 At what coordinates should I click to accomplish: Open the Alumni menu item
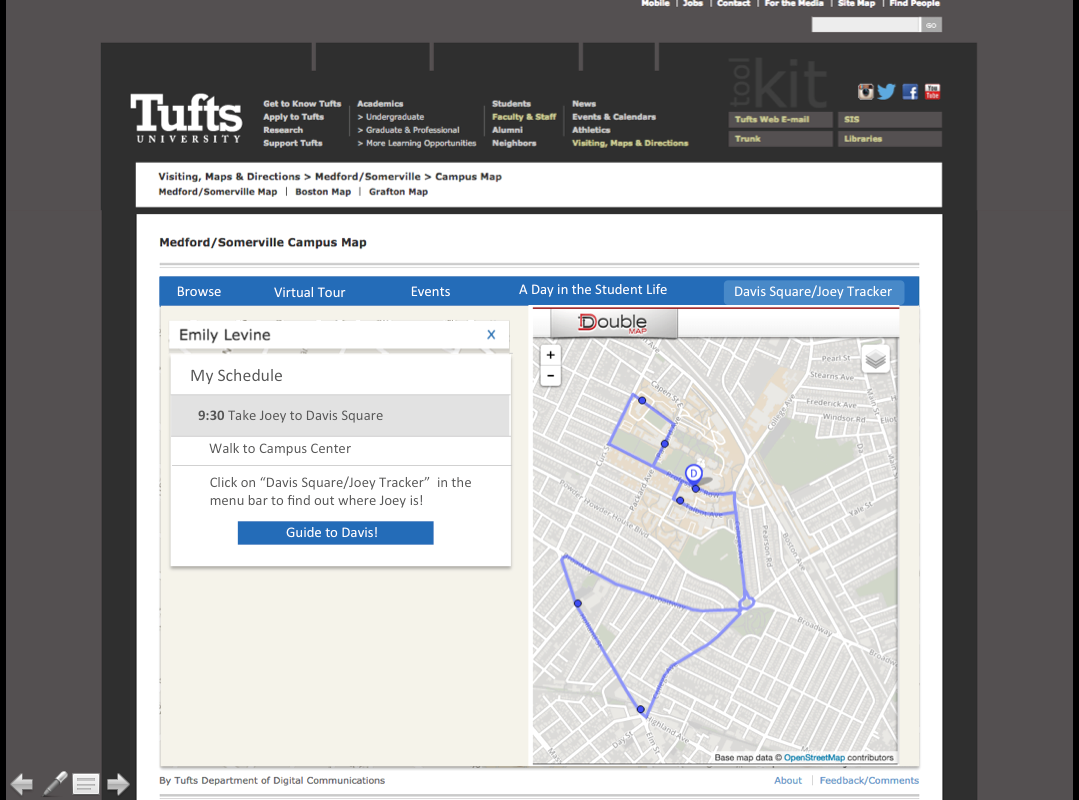(507, 130)
